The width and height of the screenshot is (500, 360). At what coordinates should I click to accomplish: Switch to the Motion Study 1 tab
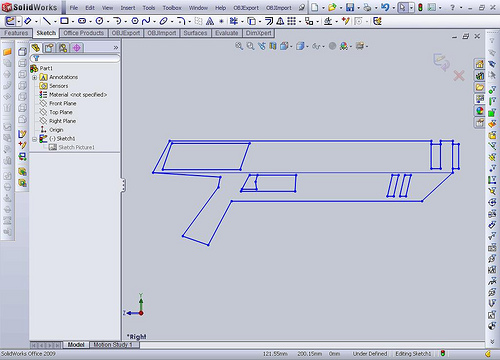point(114,345)
